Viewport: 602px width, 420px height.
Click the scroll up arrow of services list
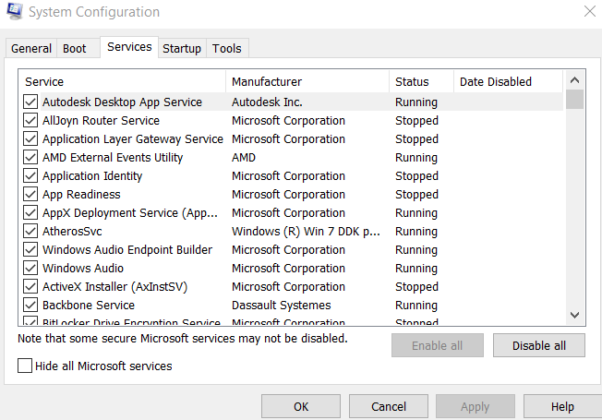(574, 81)
